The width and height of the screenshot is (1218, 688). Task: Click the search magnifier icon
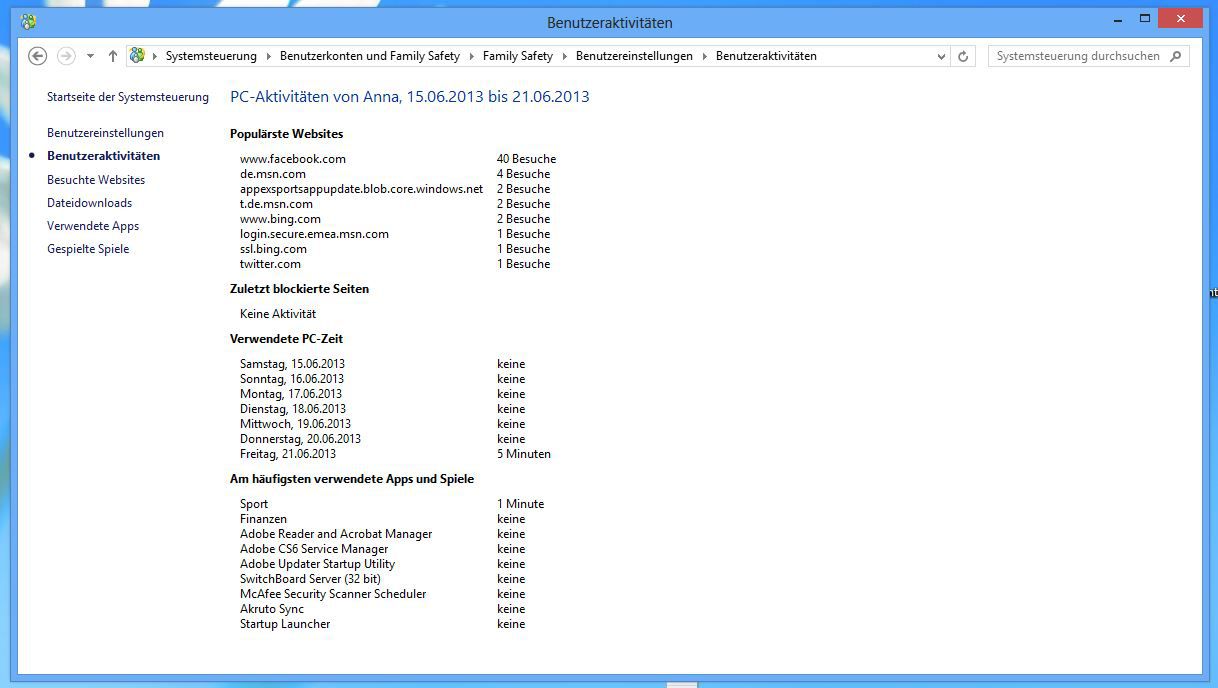(1176, 56)
